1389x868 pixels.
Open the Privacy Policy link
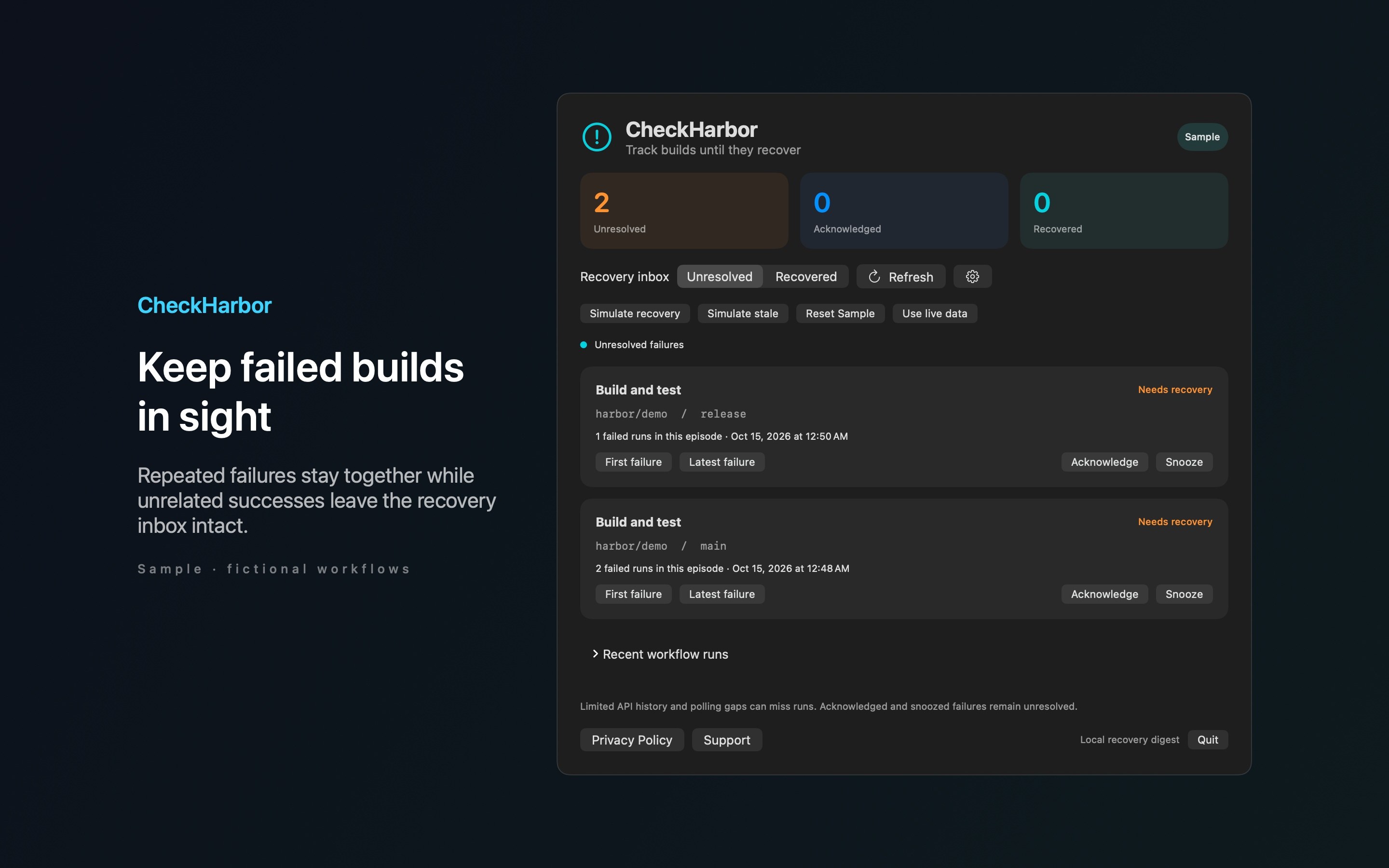tap(631, 740)
